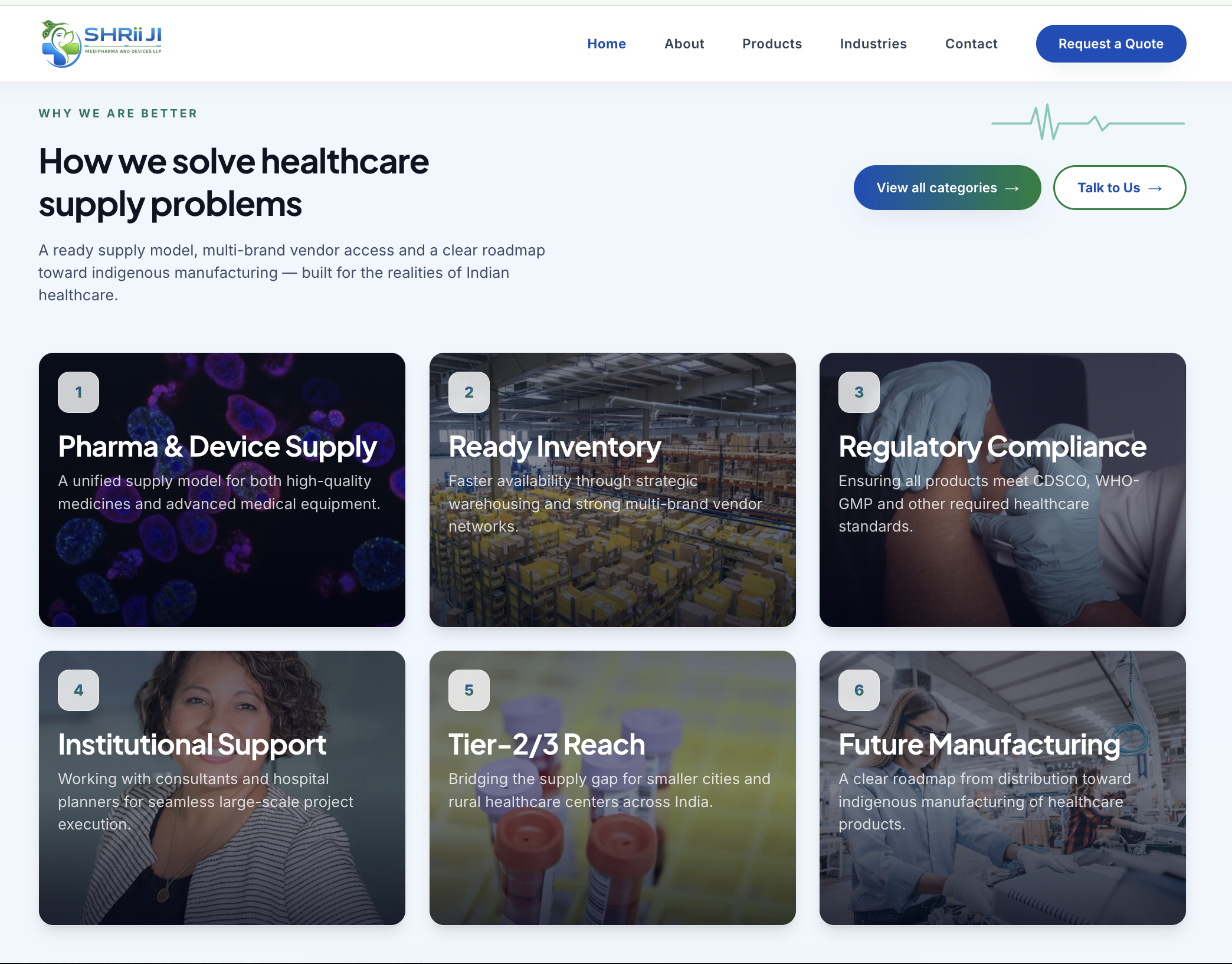Navigate to Industries
Screen dimensions: 1232x964
(x=873, y=44)
